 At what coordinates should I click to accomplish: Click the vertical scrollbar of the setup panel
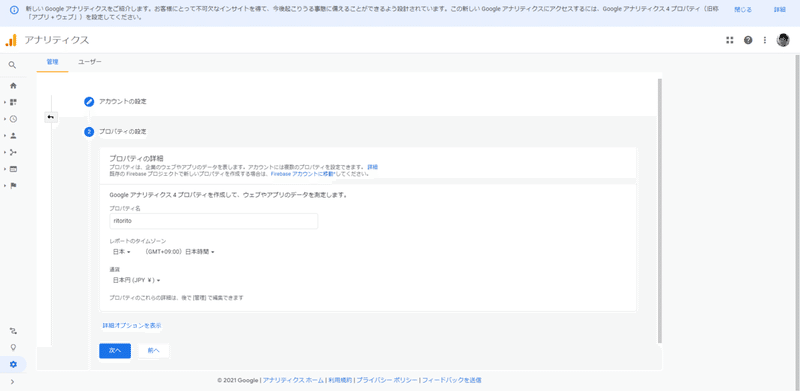(x=660, y=211)
